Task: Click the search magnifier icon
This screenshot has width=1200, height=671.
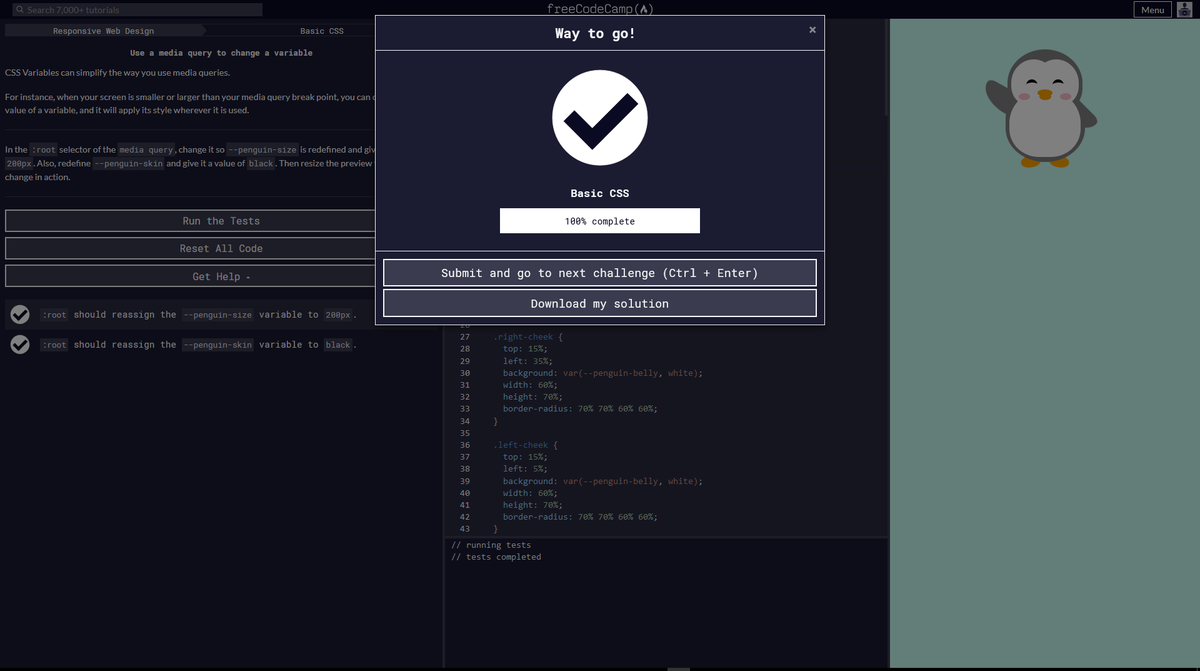Action: tap(20, 10)
